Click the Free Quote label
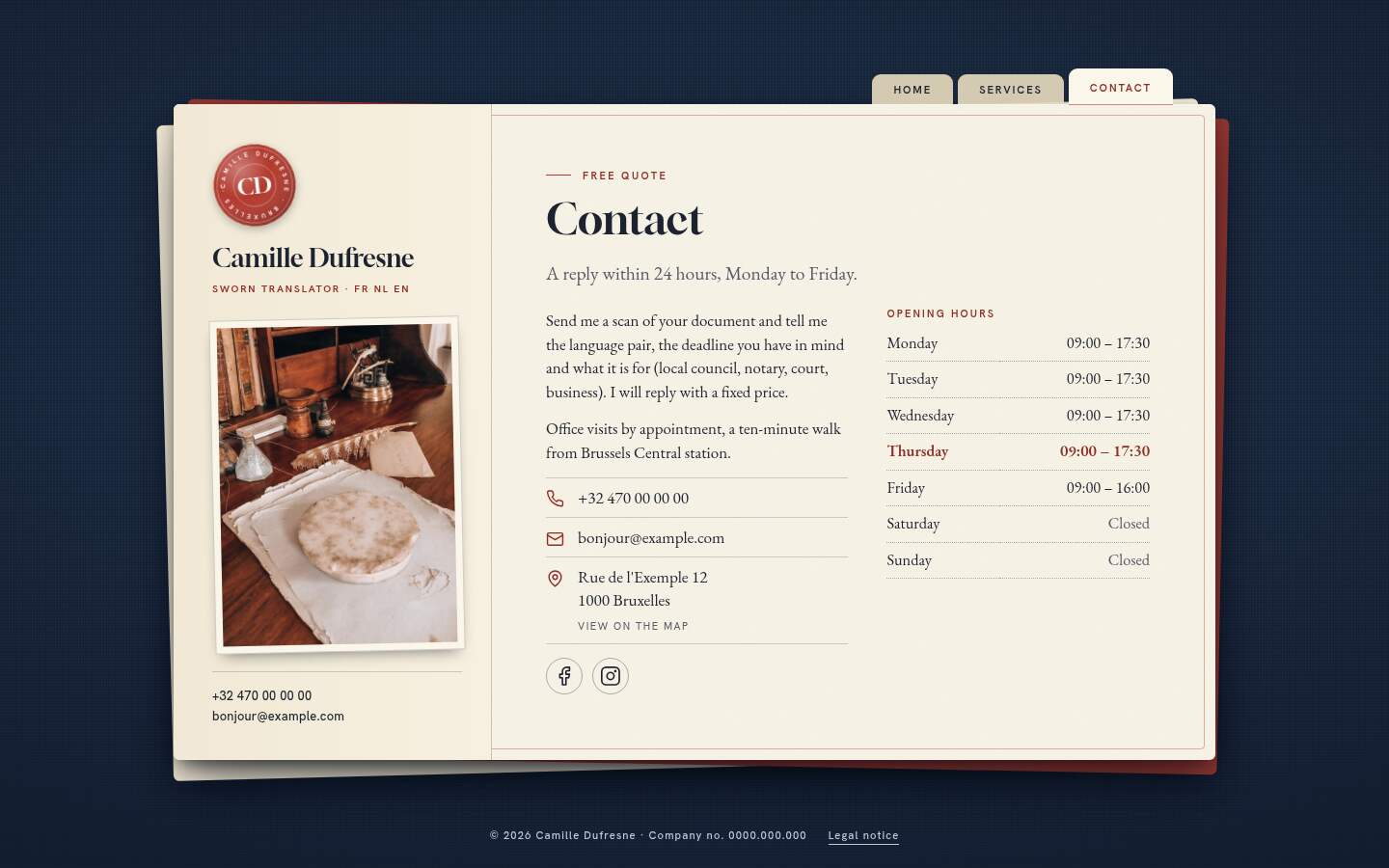The height and width of the screenshot is (868, 1389). click(624, 176)
